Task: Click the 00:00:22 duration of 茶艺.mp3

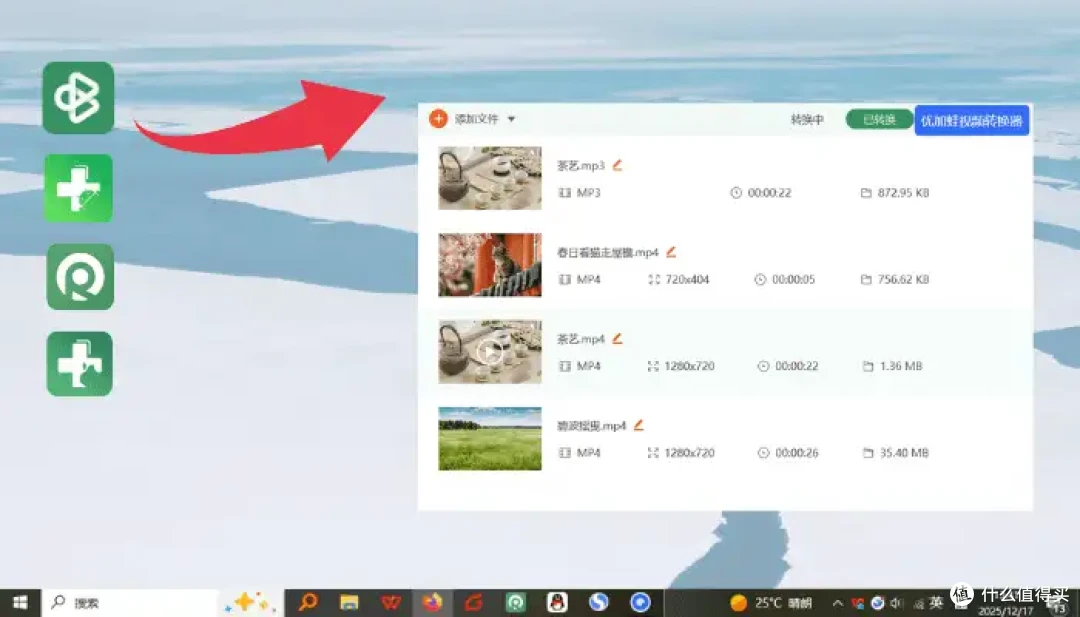Action: (769, 193)
